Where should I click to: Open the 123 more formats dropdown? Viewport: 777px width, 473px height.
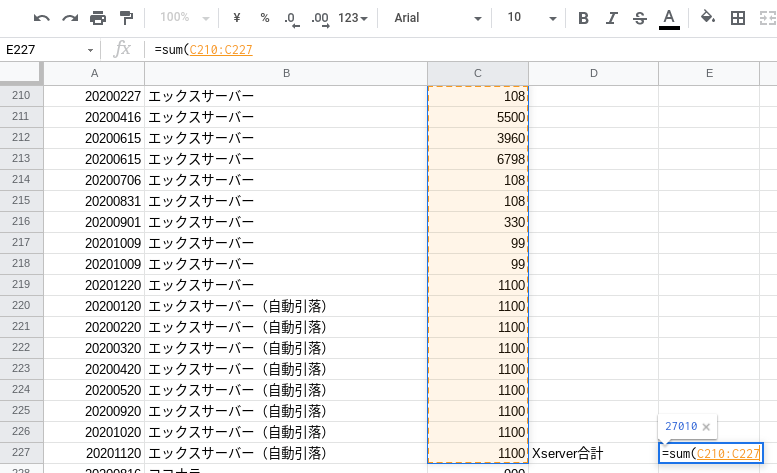point(353,18)
